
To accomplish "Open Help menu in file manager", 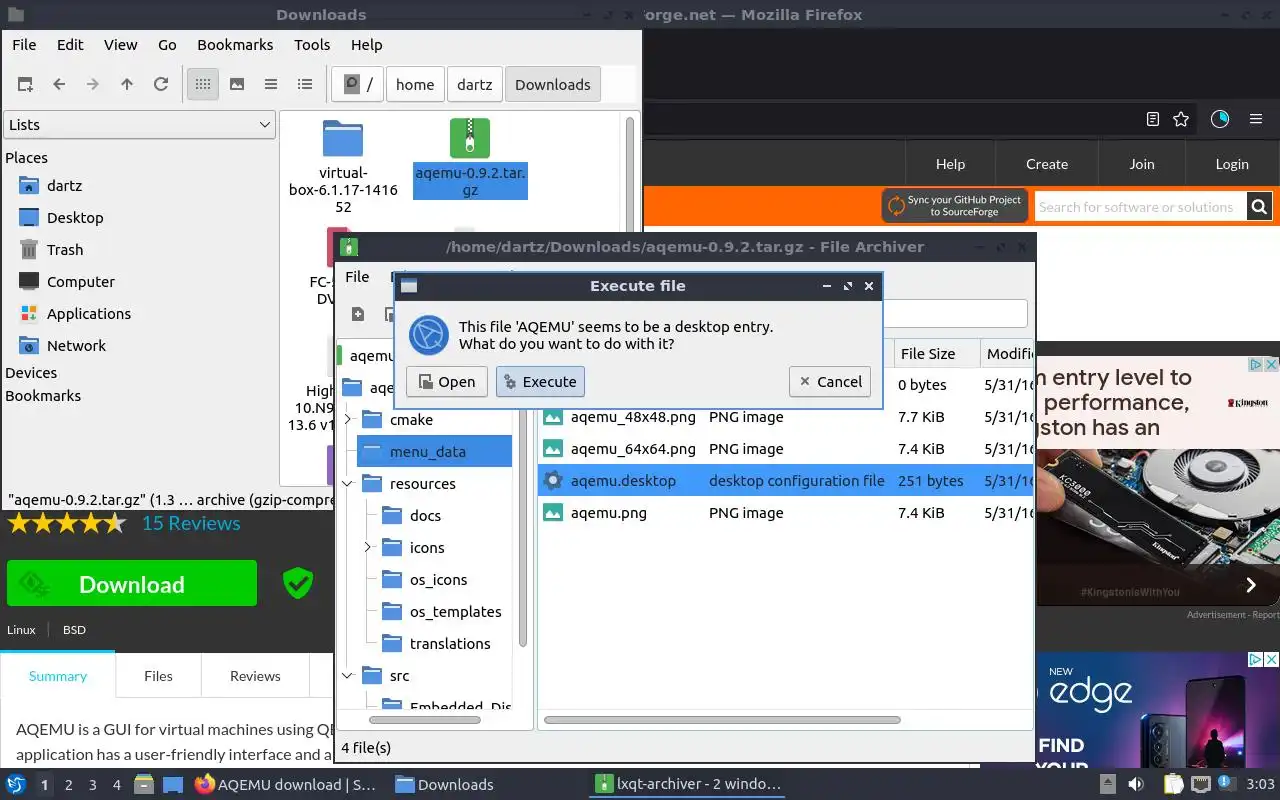I will [x=367, y=45].
